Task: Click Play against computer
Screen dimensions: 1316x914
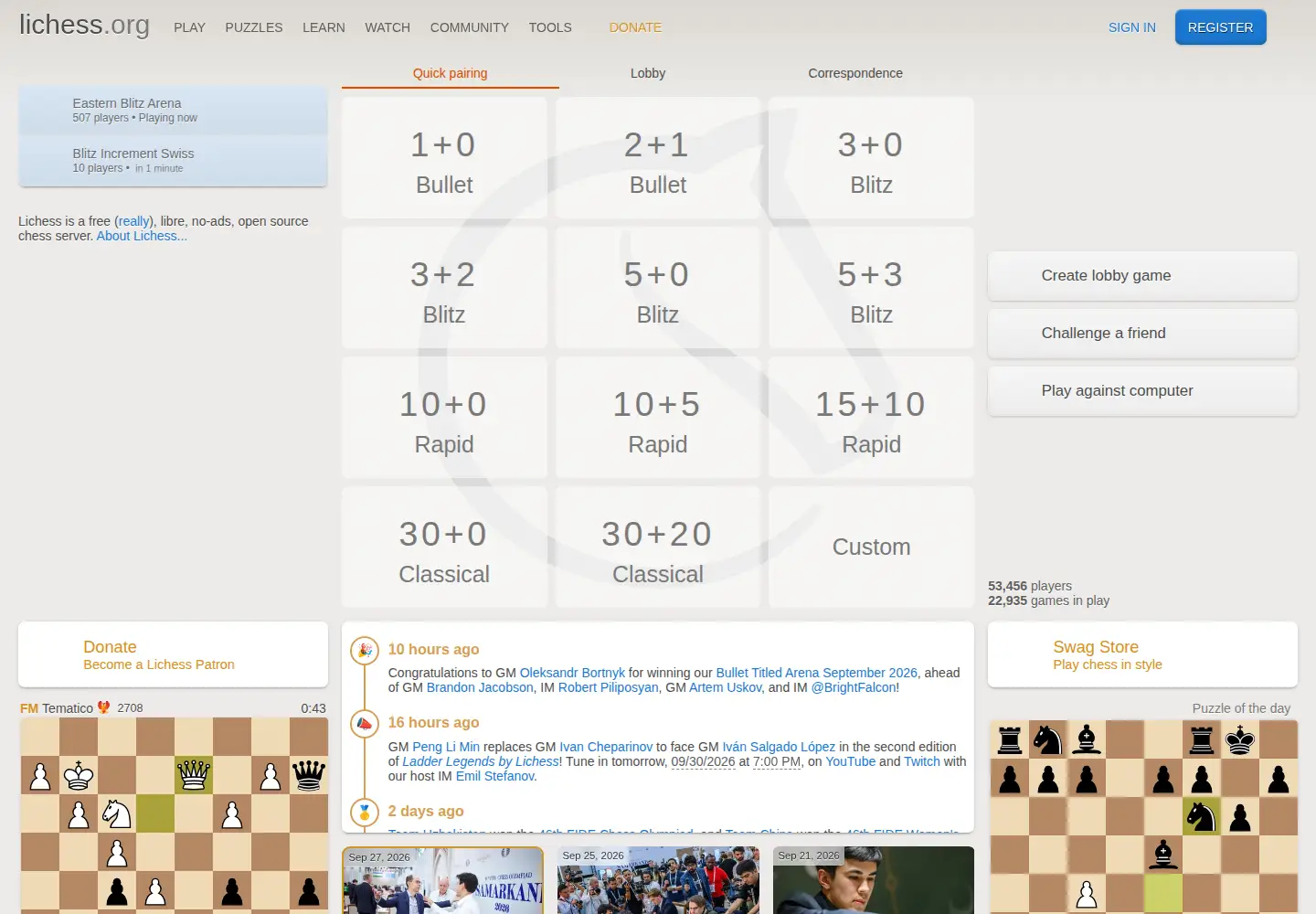Action: click(x=1142, y=391)
